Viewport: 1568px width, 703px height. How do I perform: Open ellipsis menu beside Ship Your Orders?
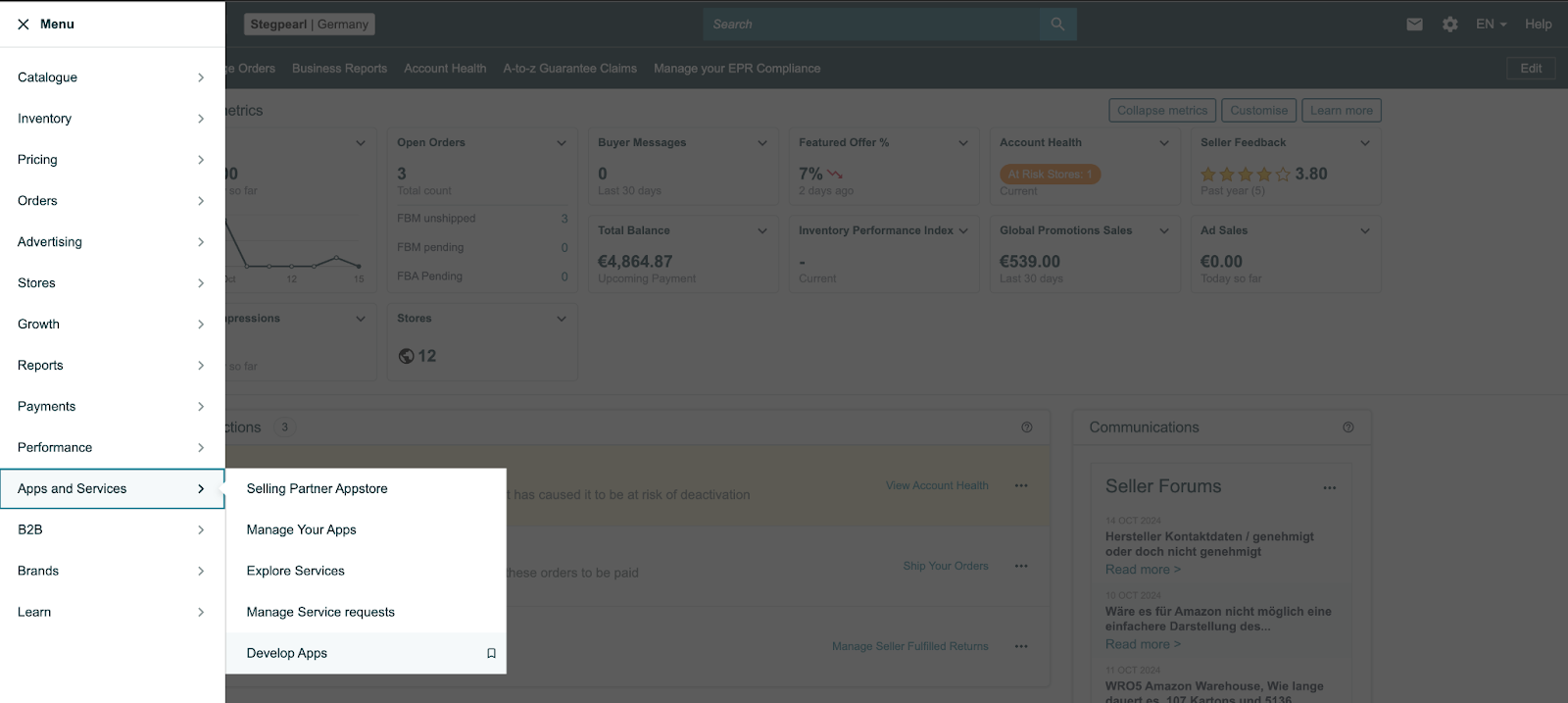point(1021,566)
